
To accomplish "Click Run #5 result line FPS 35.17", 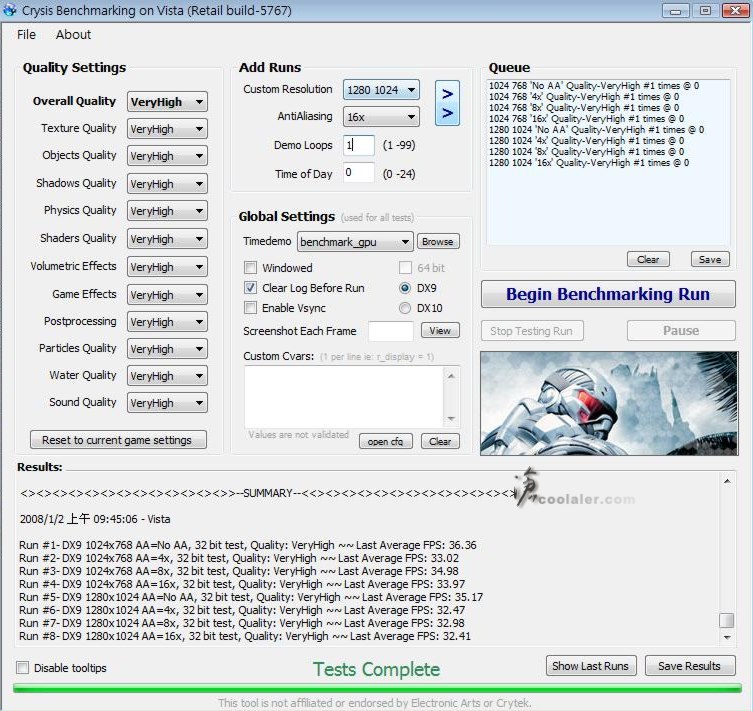I will (251, 597).
